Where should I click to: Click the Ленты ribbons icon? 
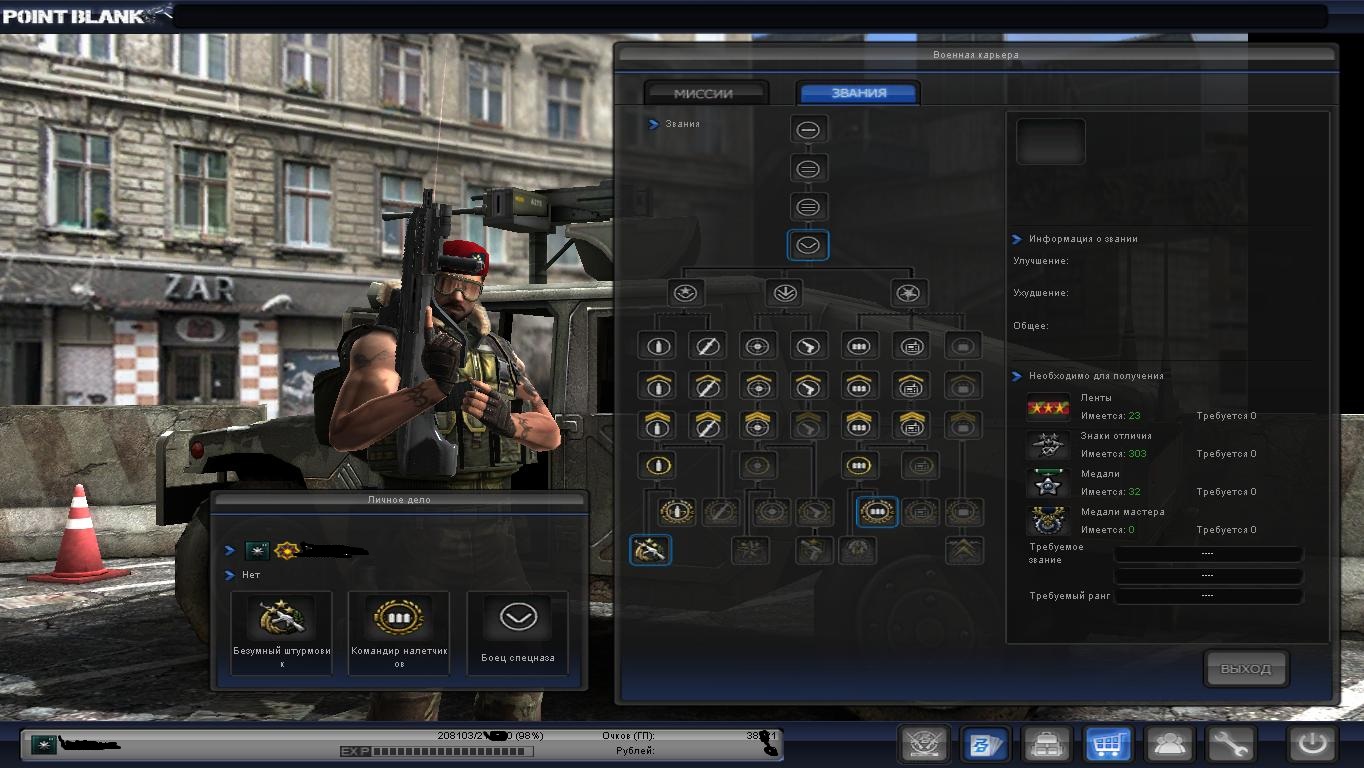point(1048,407)
